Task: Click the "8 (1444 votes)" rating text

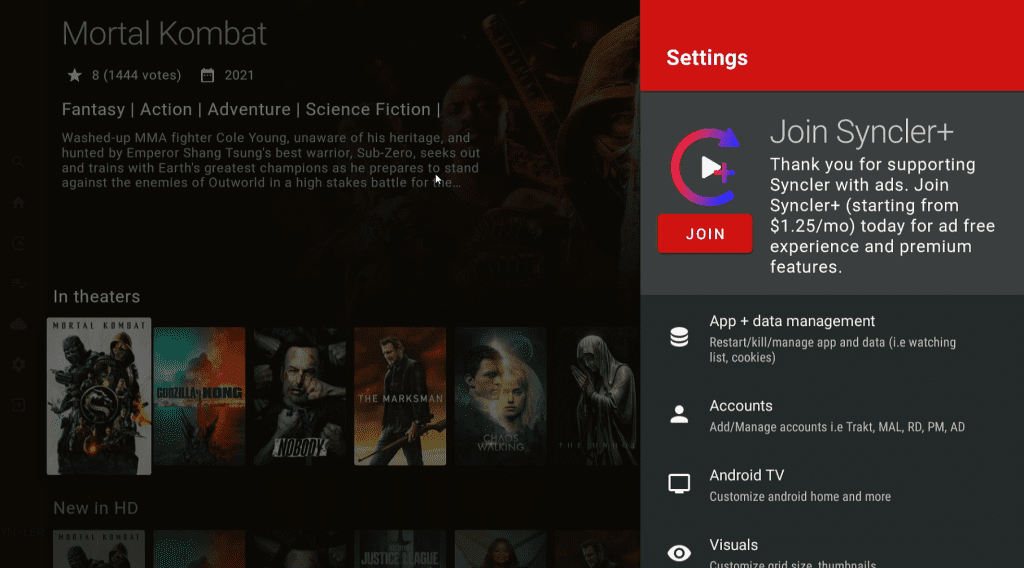Action: click(x=136, y=75)
